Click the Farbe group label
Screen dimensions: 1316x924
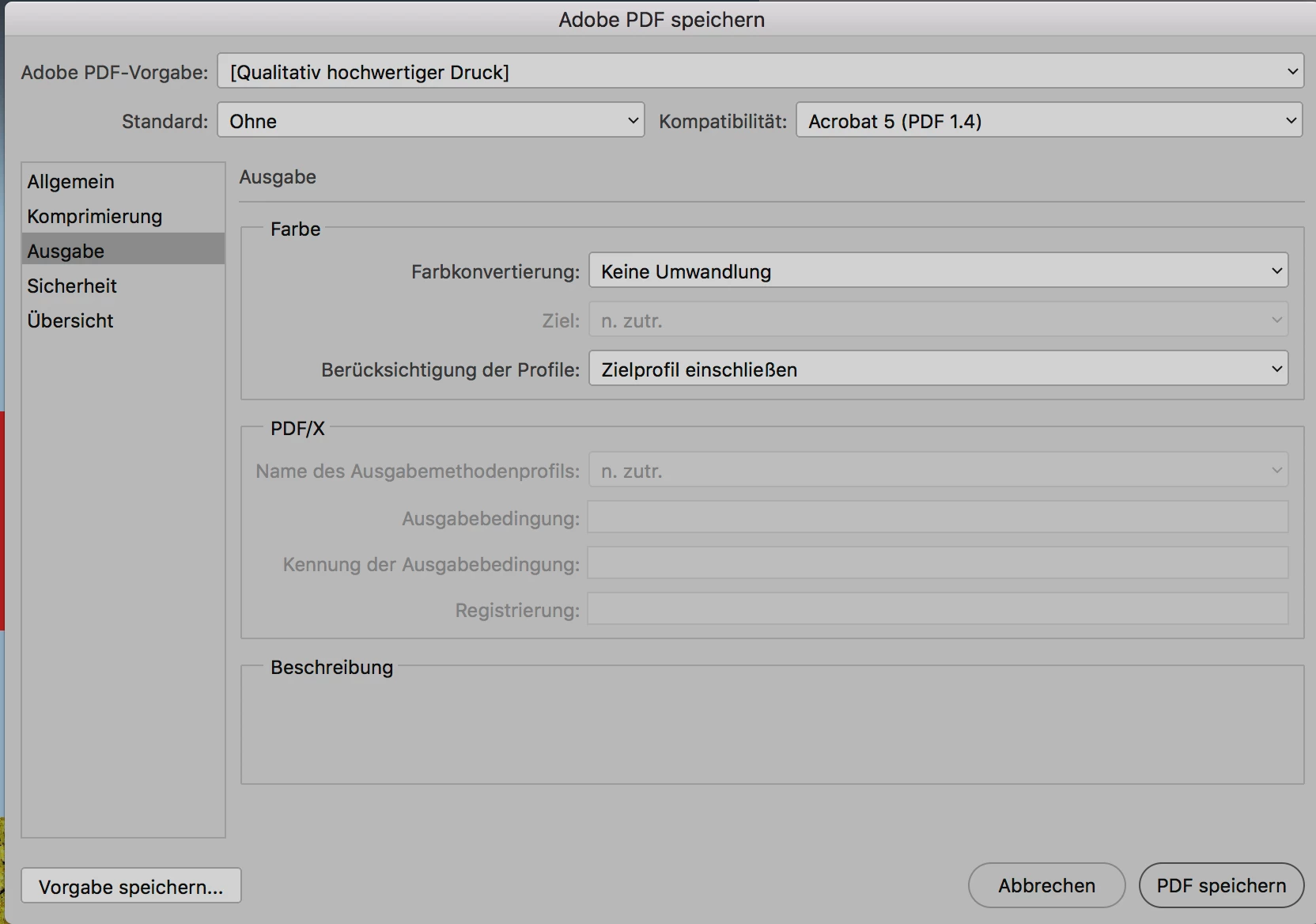pos(295,229)
